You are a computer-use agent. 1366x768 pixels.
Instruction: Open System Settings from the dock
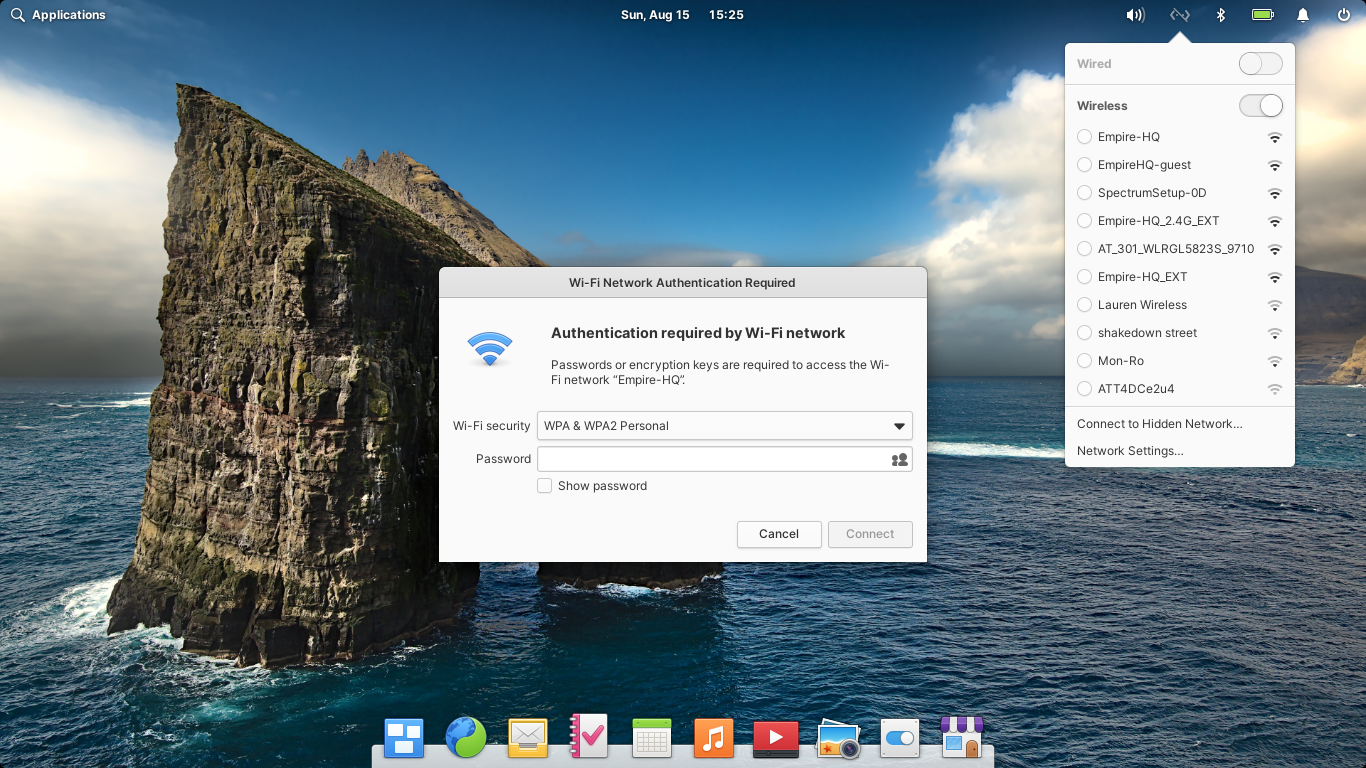(900, 738)
